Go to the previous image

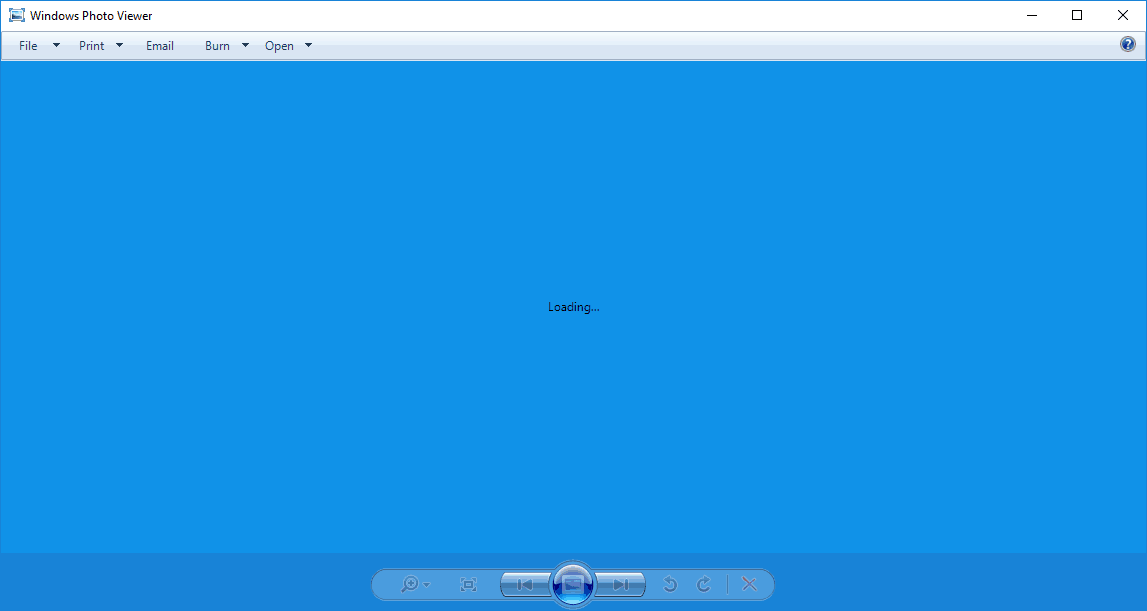pyautogui.click(x=524, y=584)
